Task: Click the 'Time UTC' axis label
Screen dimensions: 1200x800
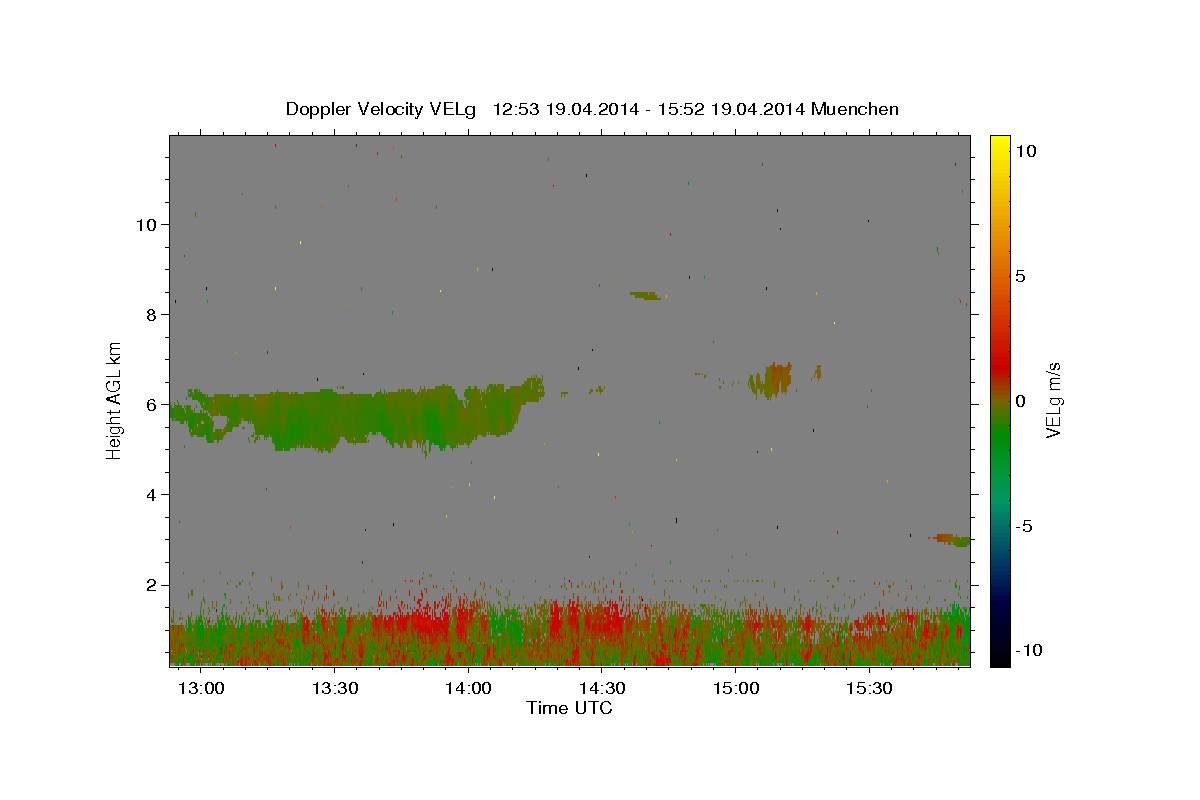Action: tap(569, 708)
